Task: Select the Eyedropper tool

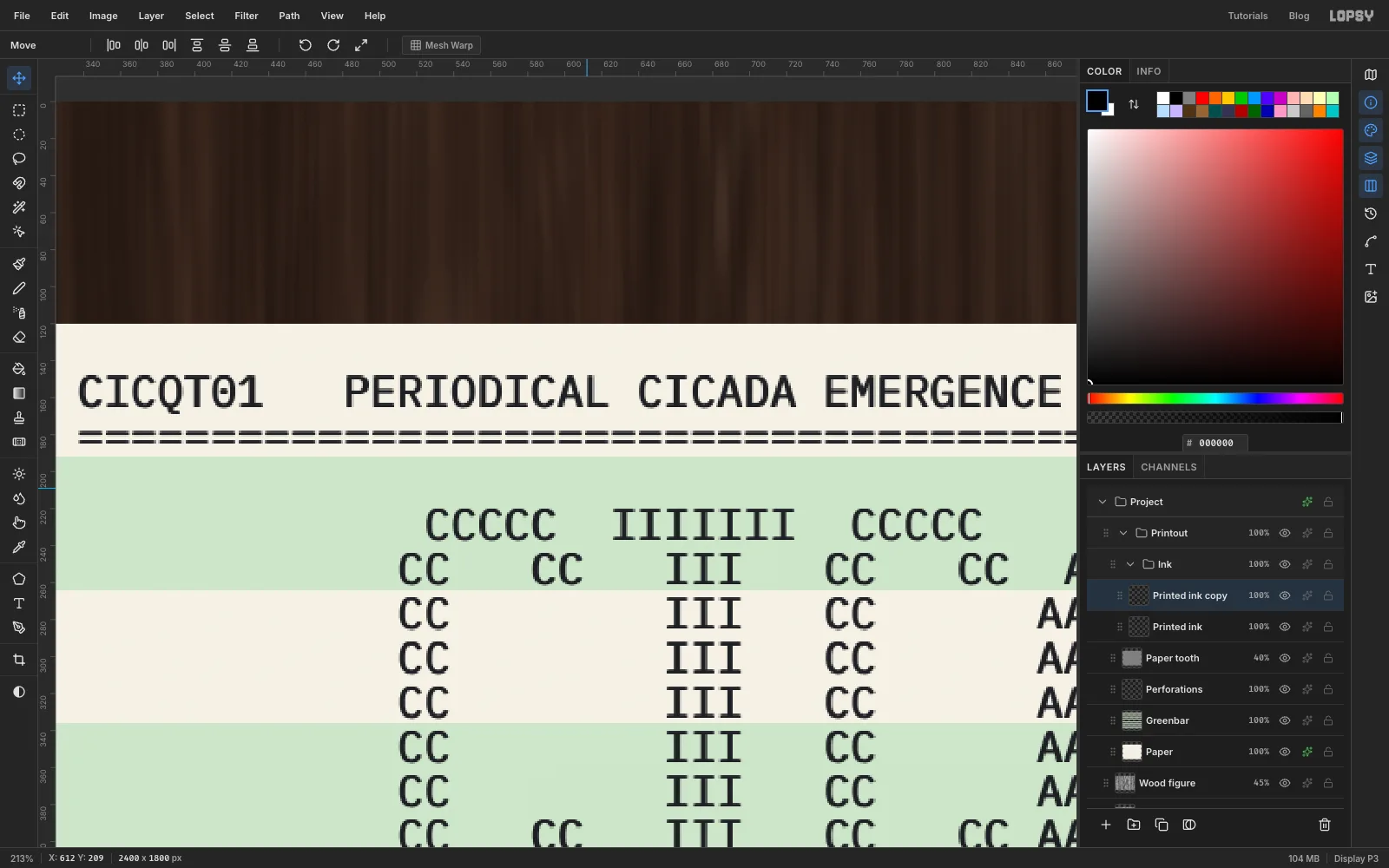Action: point(19,547)
